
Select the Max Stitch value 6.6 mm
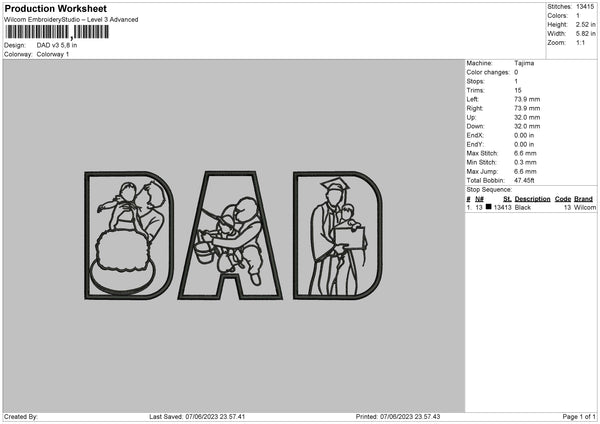click(x=525, y=153)
